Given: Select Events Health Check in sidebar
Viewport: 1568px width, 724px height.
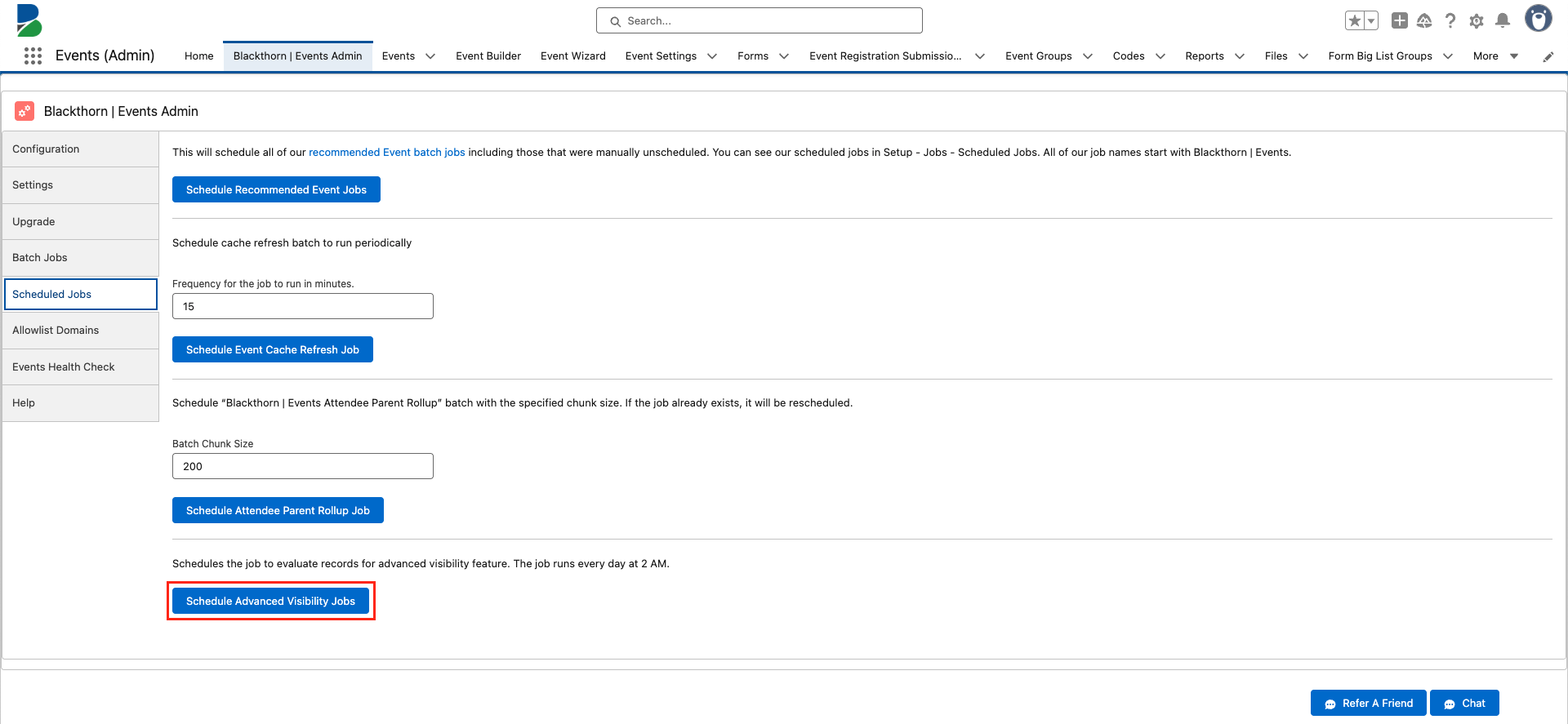Looking at the screenshot, I should 81,367.
